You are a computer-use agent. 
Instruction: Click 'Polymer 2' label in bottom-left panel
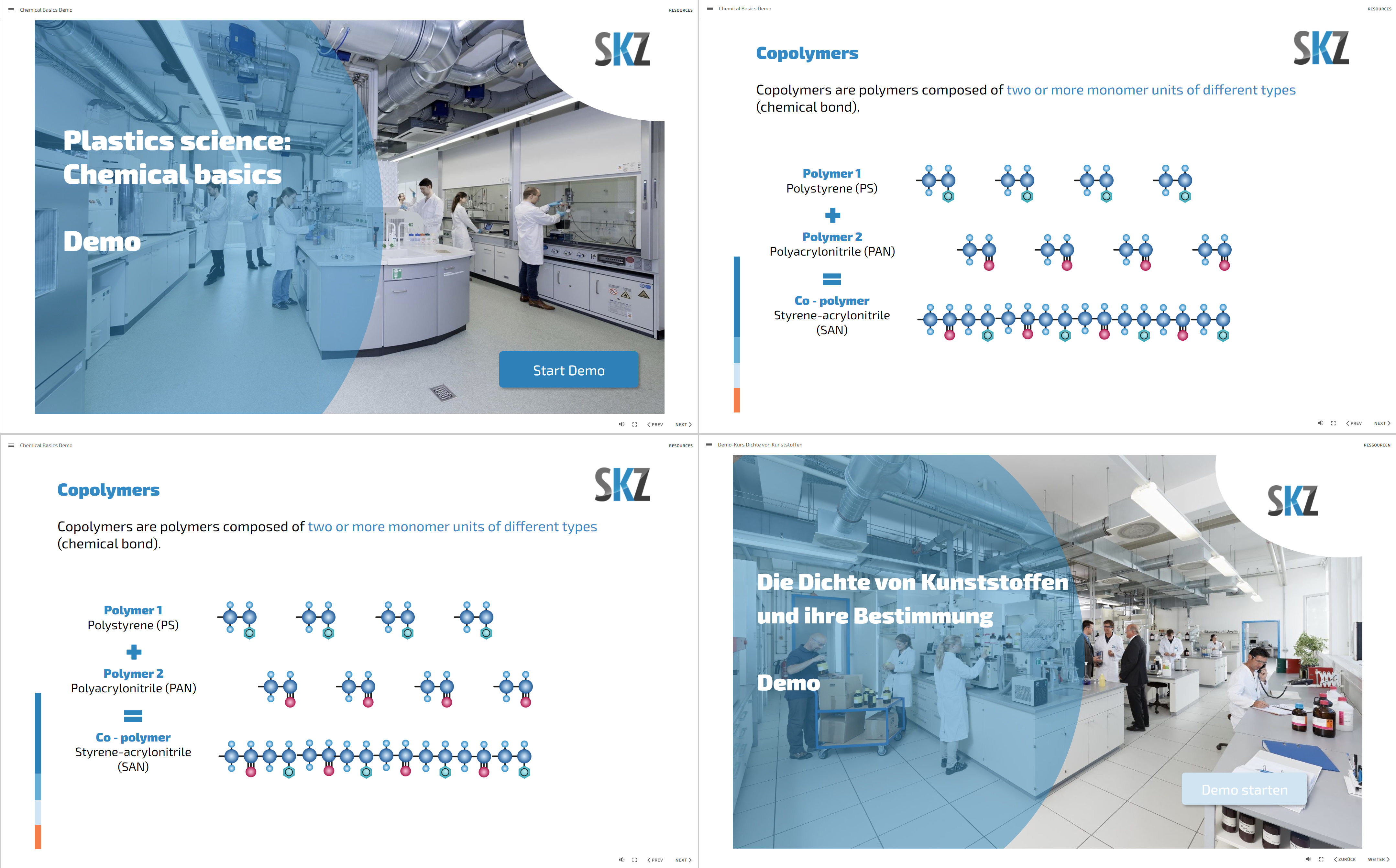133,673
